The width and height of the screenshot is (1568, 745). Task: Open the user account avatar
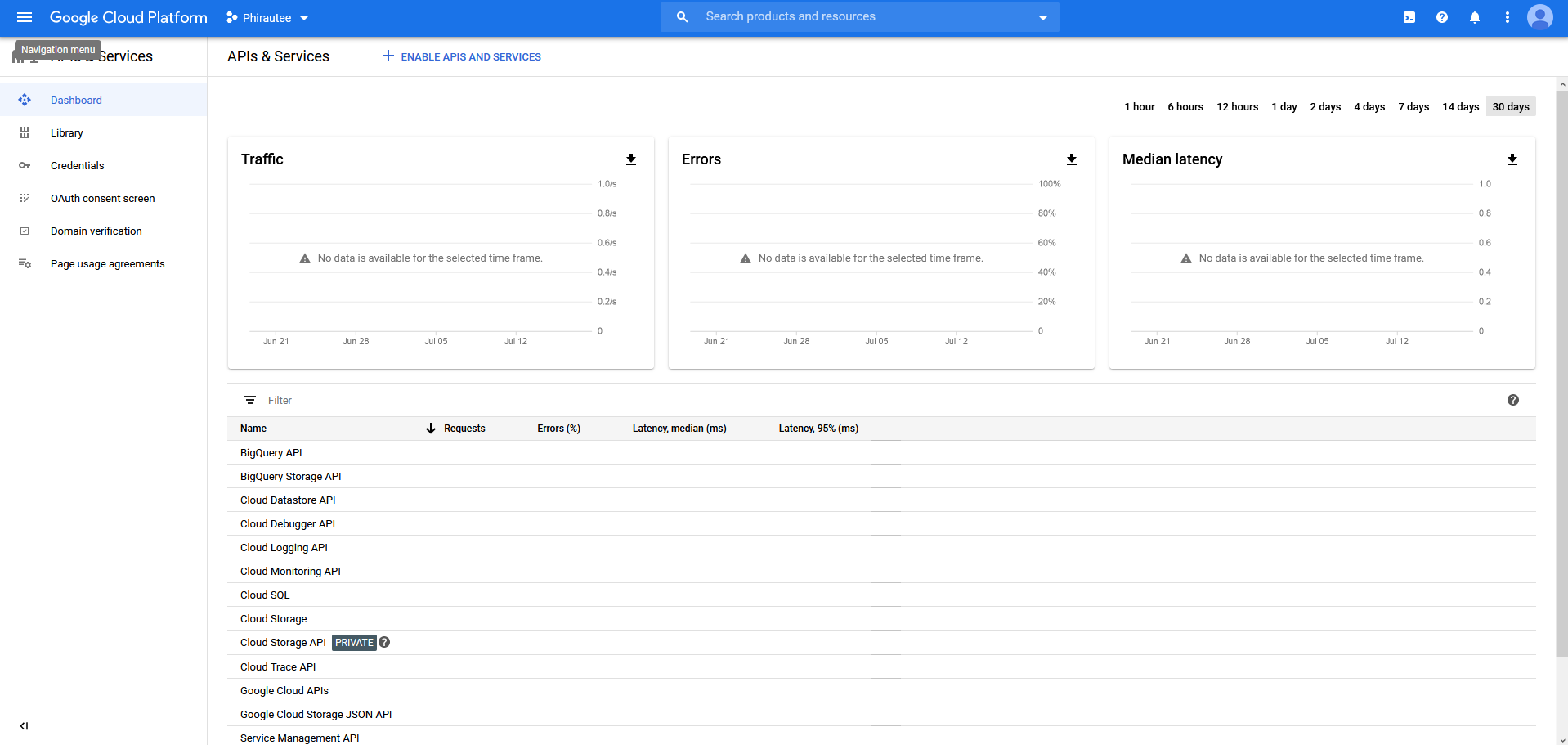coord(1540,17)
